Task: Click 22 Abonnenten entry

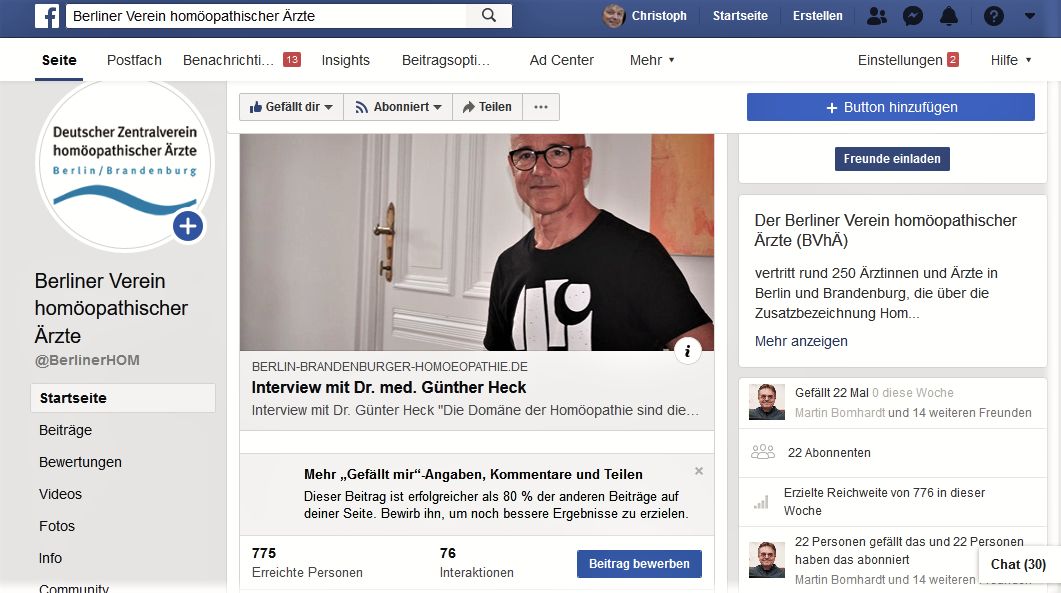Action: [x=829, y=453]
